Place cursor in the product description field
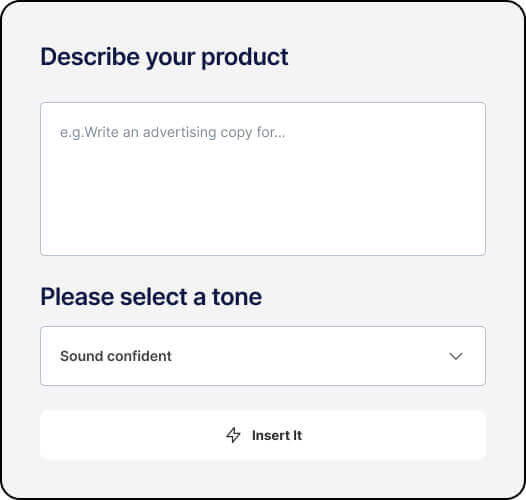The height and width of the screenshot is (500, 526). [263, 179]
